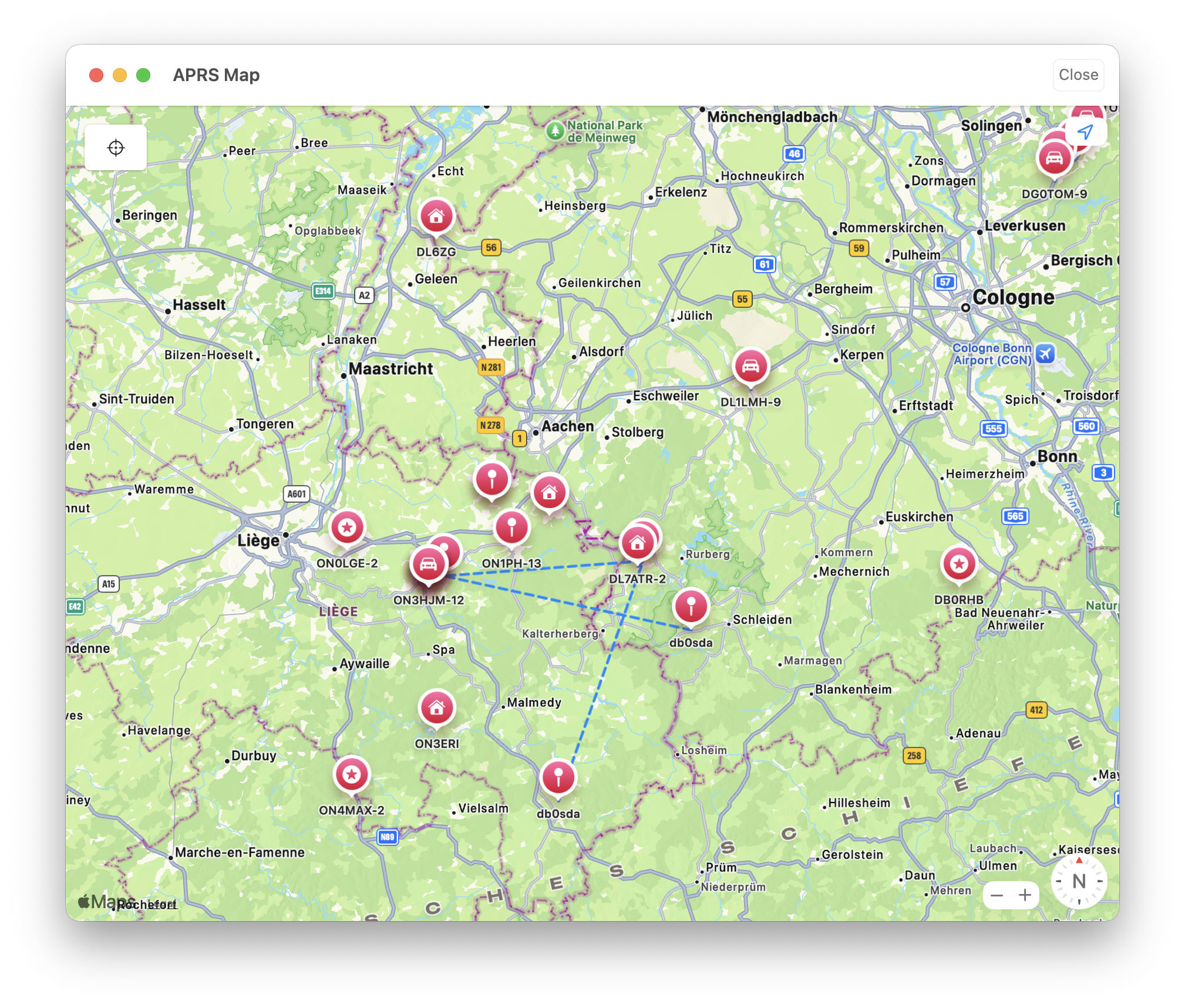1185x1008 pixels.
Task: Click db0sda pin near Vielsalm
Action: pos(558,777)
